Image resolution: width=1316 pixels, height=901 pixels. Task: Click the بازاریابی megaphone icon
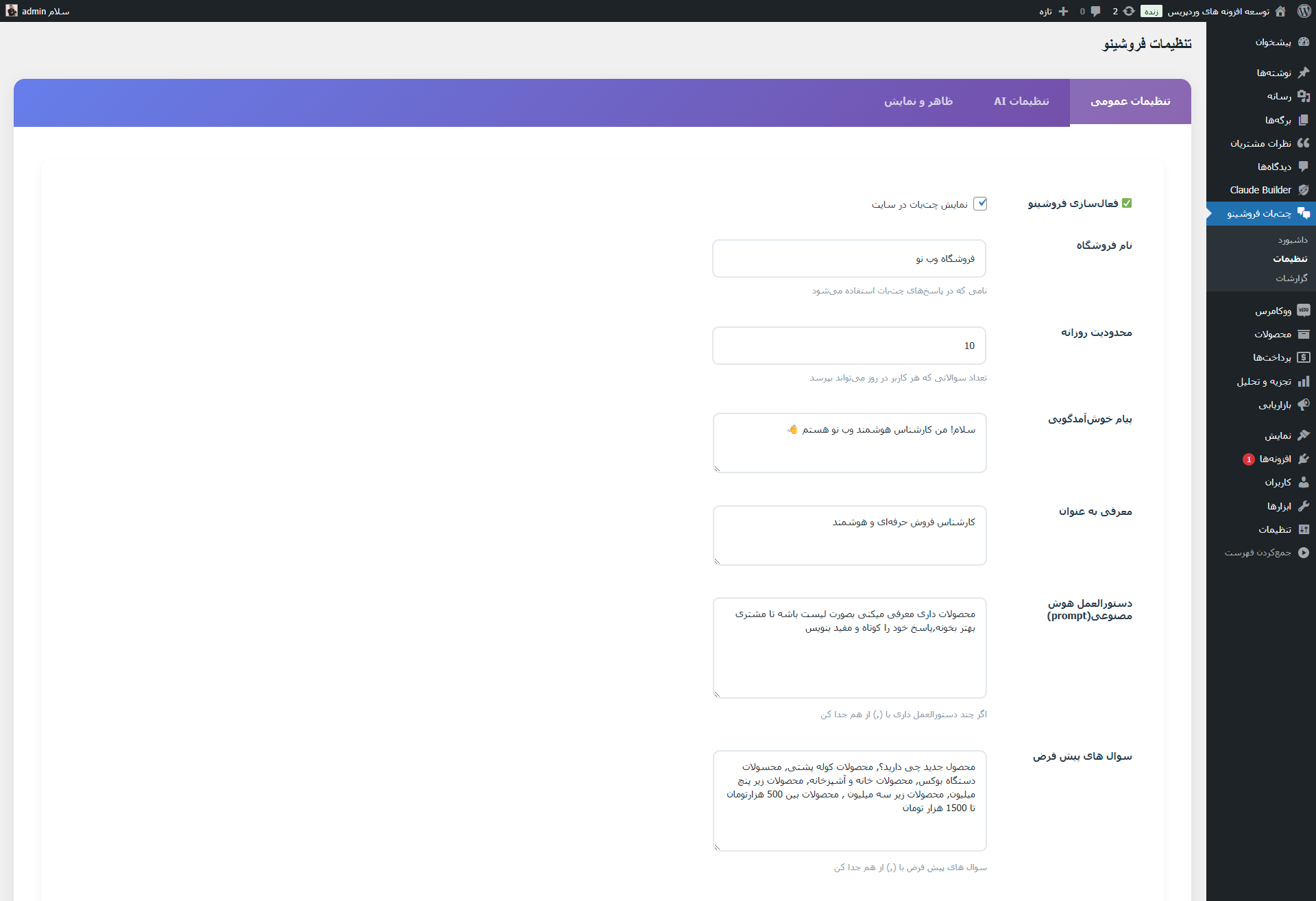coord(1304,405)
